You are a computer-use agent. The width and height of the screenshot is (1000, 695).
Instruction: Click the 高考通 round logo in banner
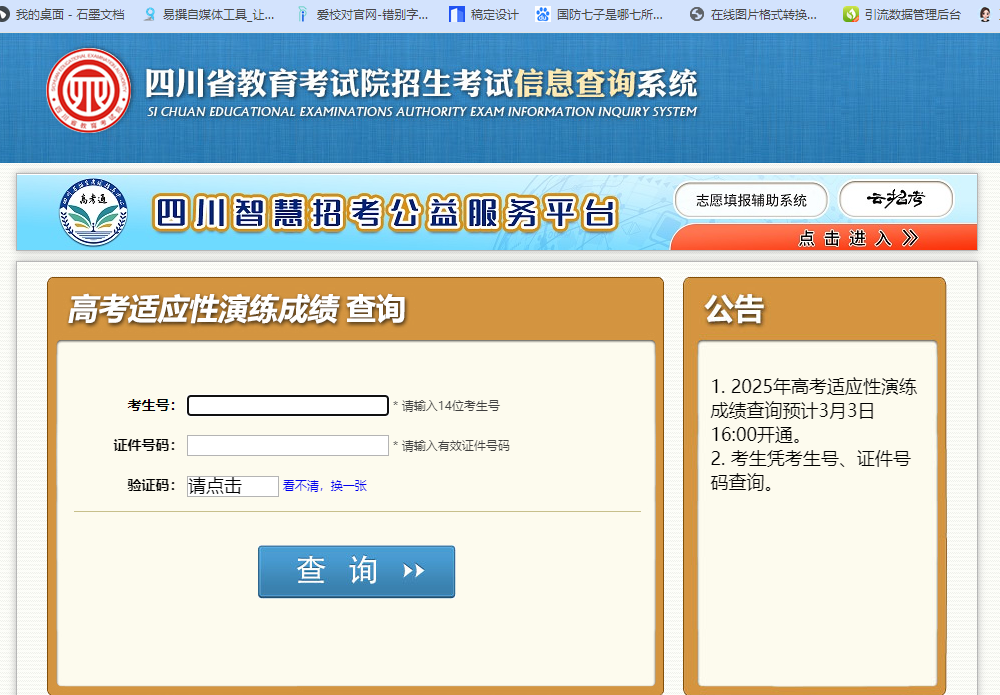click(x=93, y=213)
